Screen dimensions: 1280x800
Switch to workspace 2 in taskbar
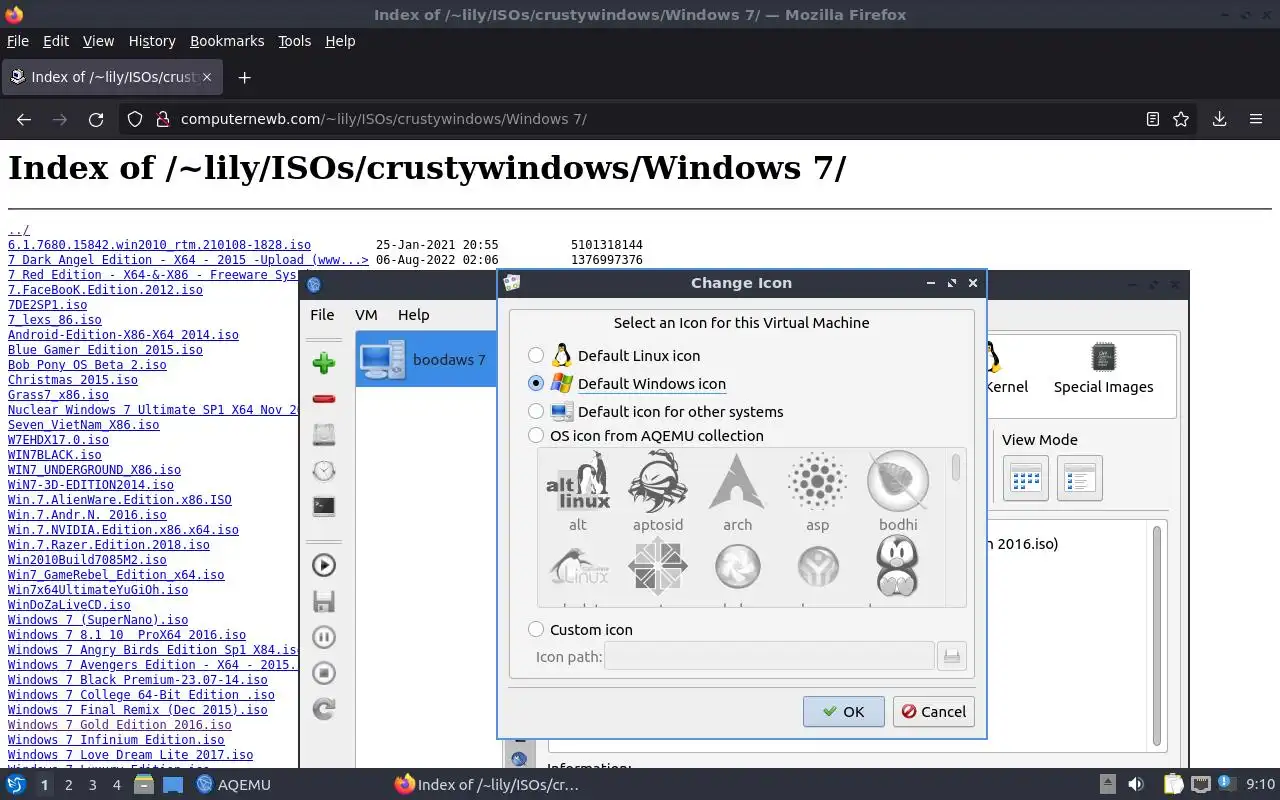coord(68,785)
